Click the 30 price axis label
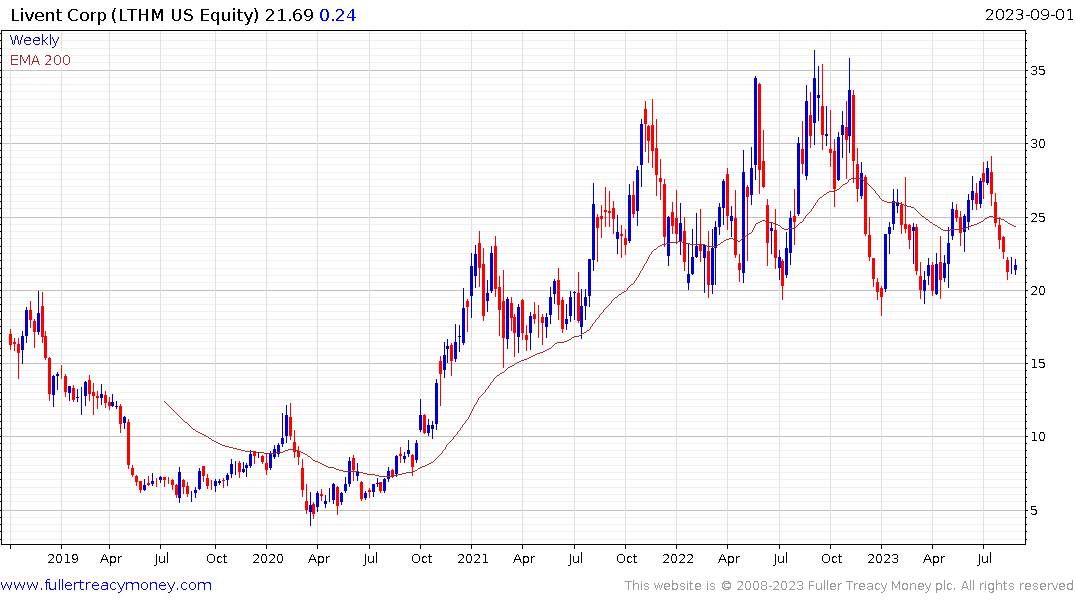The height and width of the screenshot is (600, 1075). (1038, 143)
